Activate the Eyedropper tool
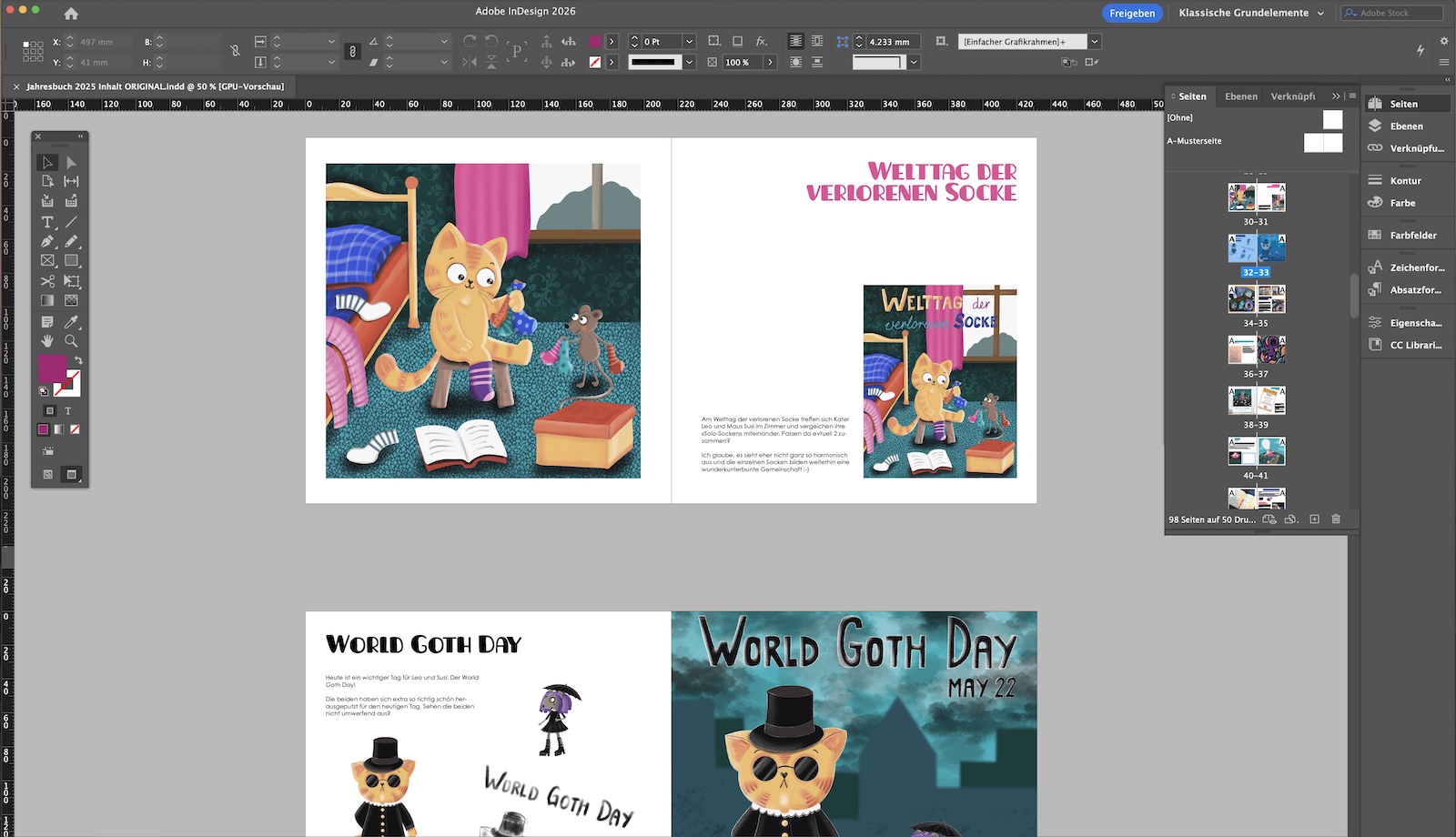This screenshot has height=837, width=1456. coord(71,321)
